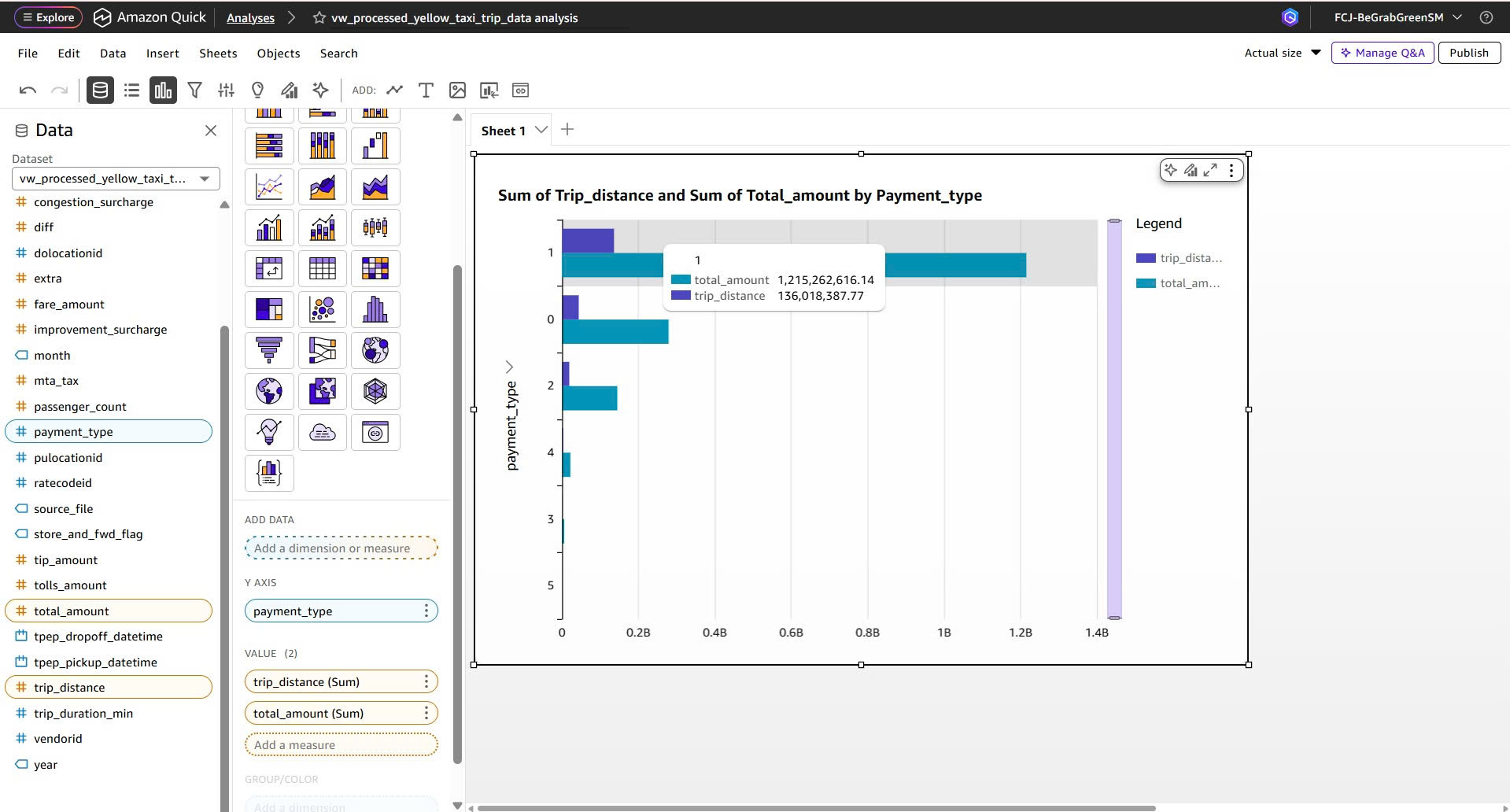Click Add a dimension or measure
This screenshot has height=812, width=1510.
(x=341, y=548)
